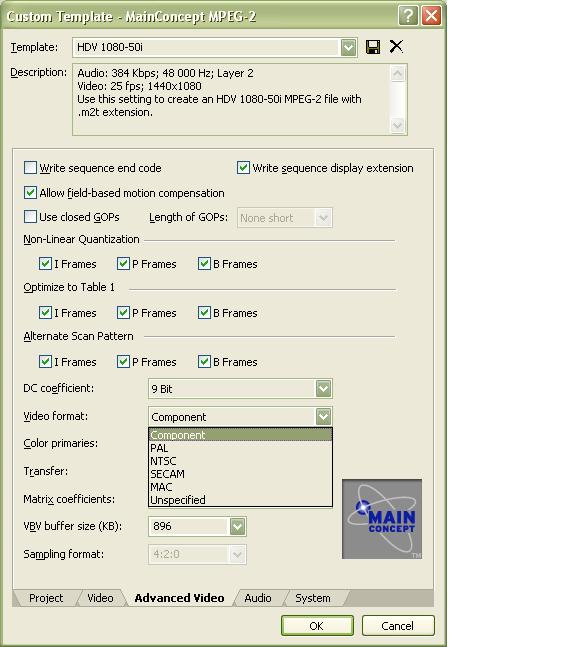Delete template with the X icon
Viewport: 569px width, 647px height.
pyautogui.click(x=396, y=47)
